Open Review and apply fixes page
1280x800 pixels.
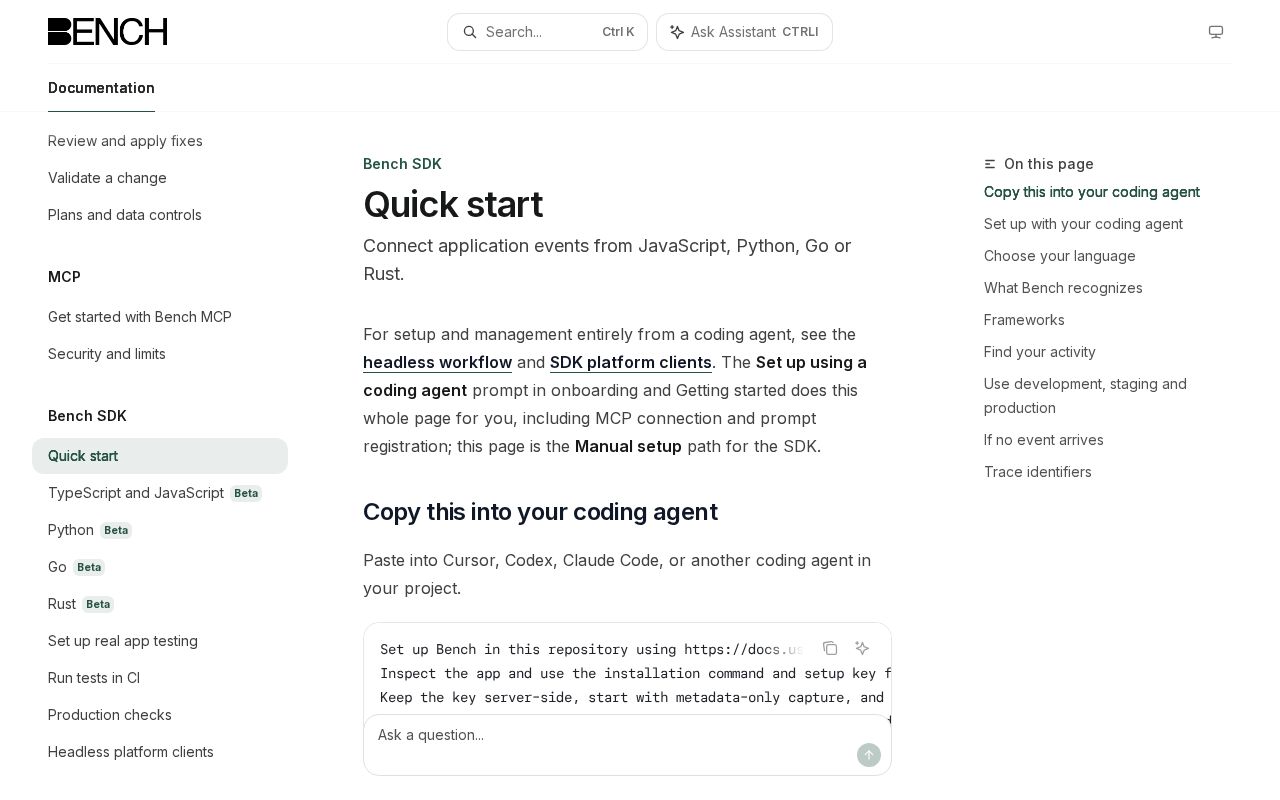125,141
